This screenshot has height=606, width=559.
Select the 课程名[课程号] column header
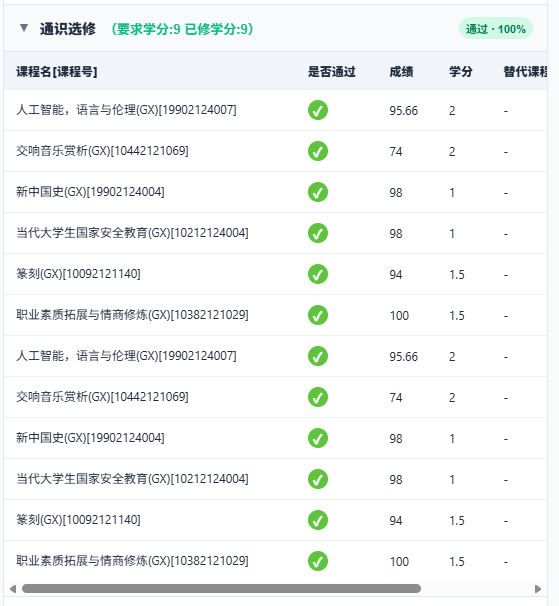[57, 71]
